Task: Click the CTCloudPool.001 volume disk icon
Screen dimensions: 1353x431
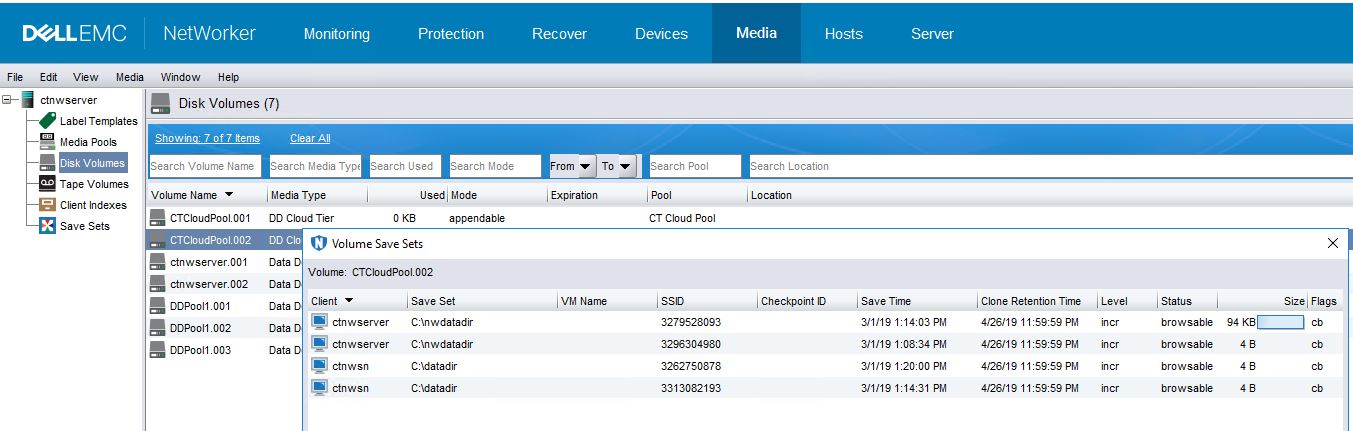Action: 157,217
